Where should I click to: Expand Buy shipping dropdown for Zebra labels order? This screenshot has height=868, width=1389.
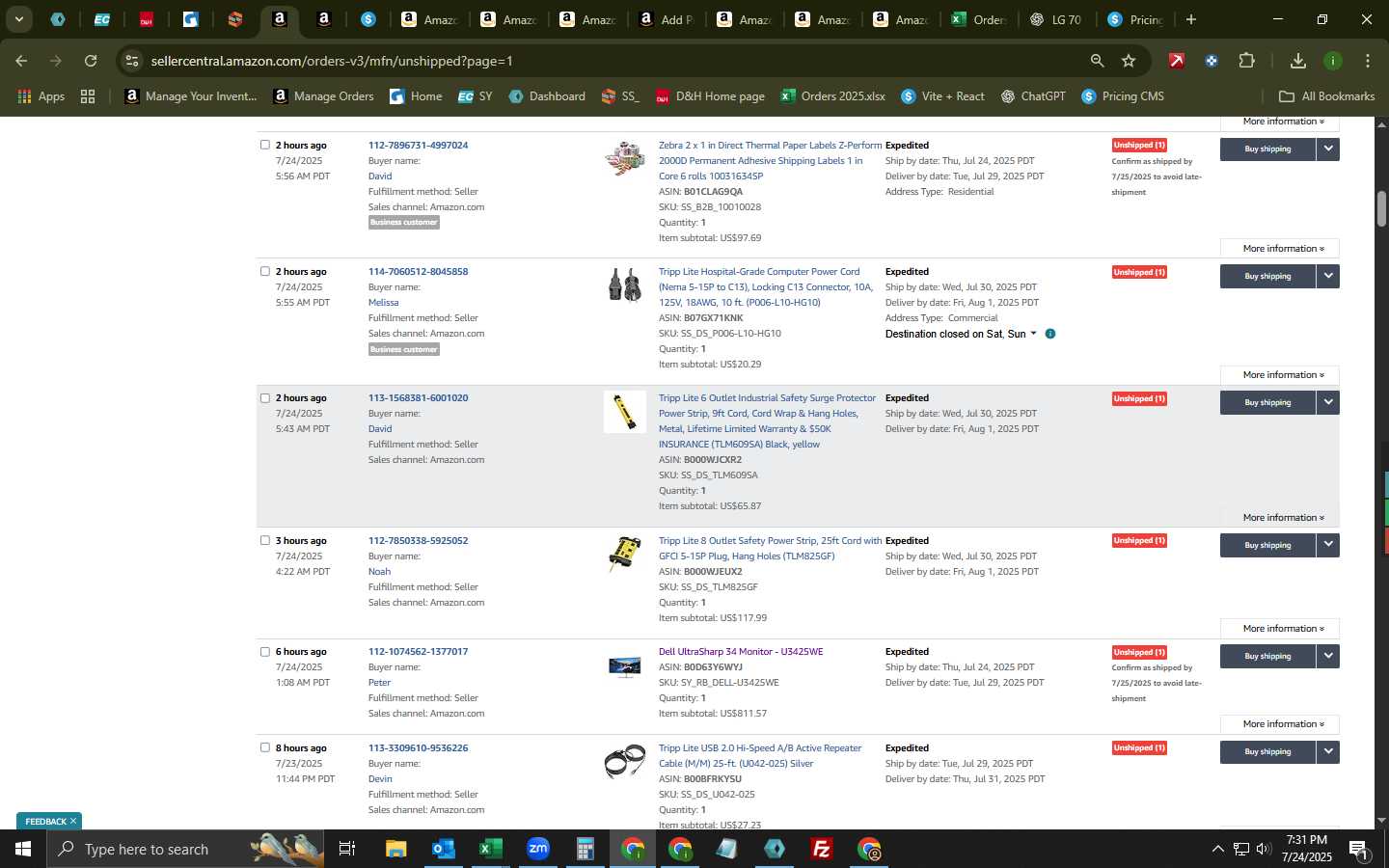point(1328,149)
